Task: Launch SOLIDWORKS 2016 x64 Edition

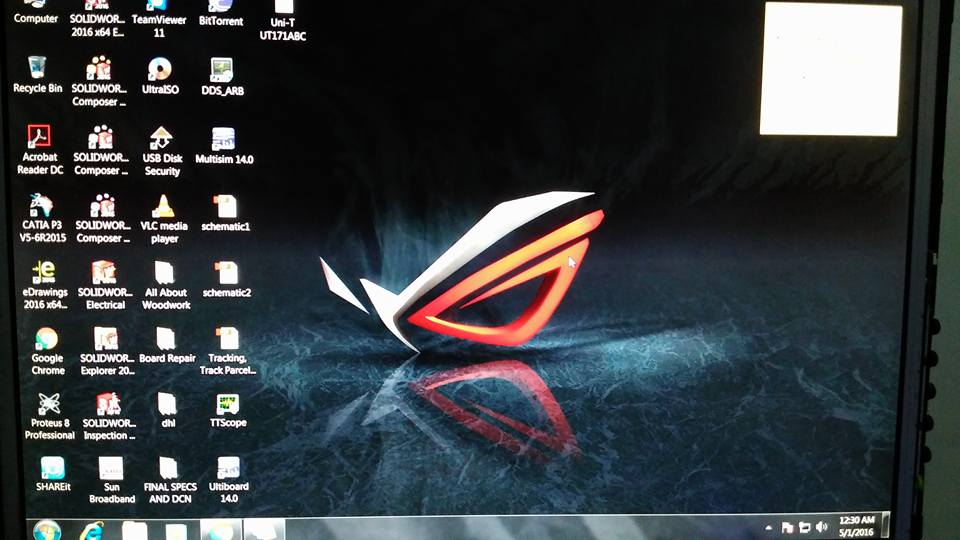Action: (x=97, y=18)
